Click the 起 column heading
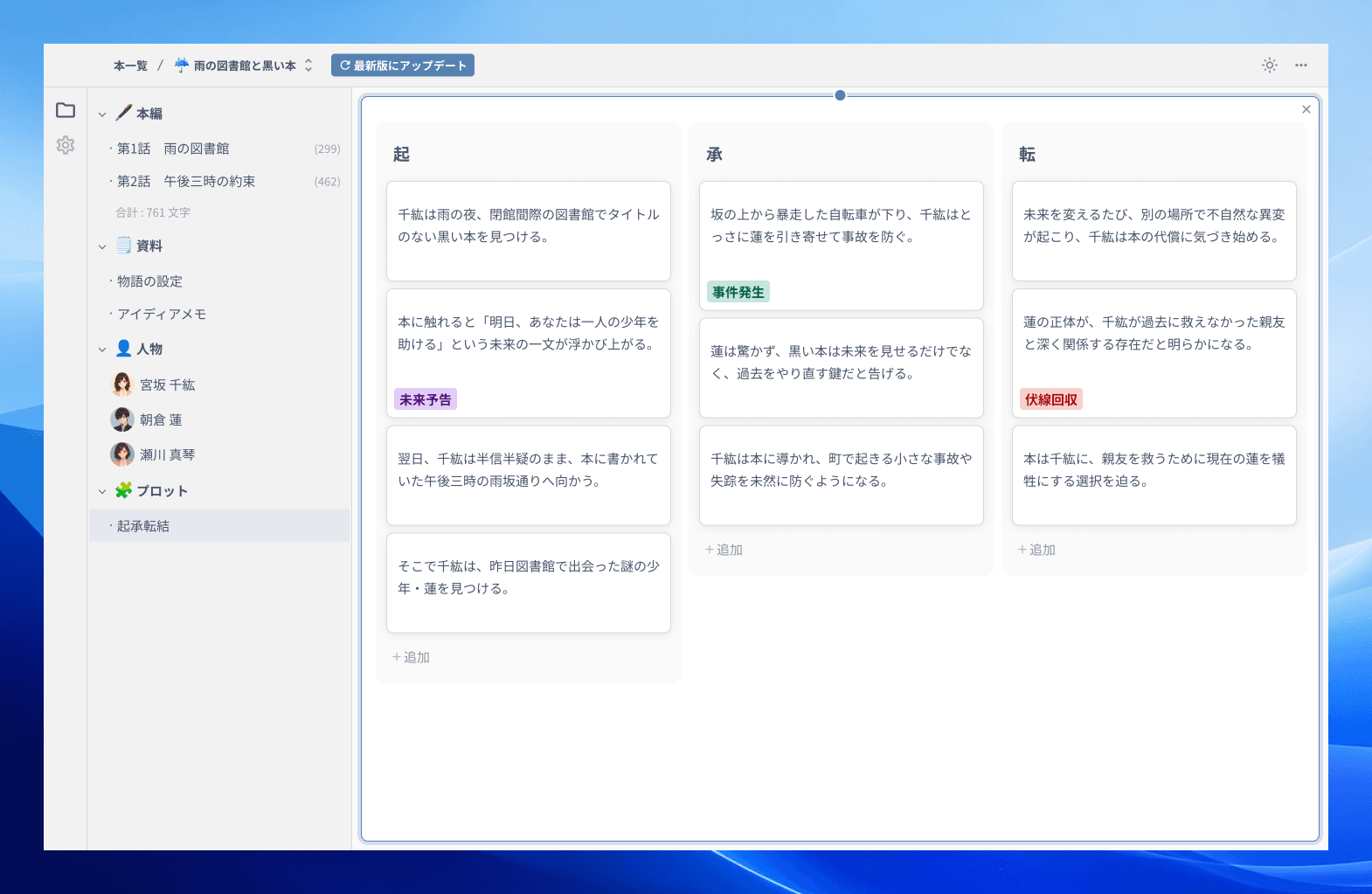 click(x=401, y=154)
